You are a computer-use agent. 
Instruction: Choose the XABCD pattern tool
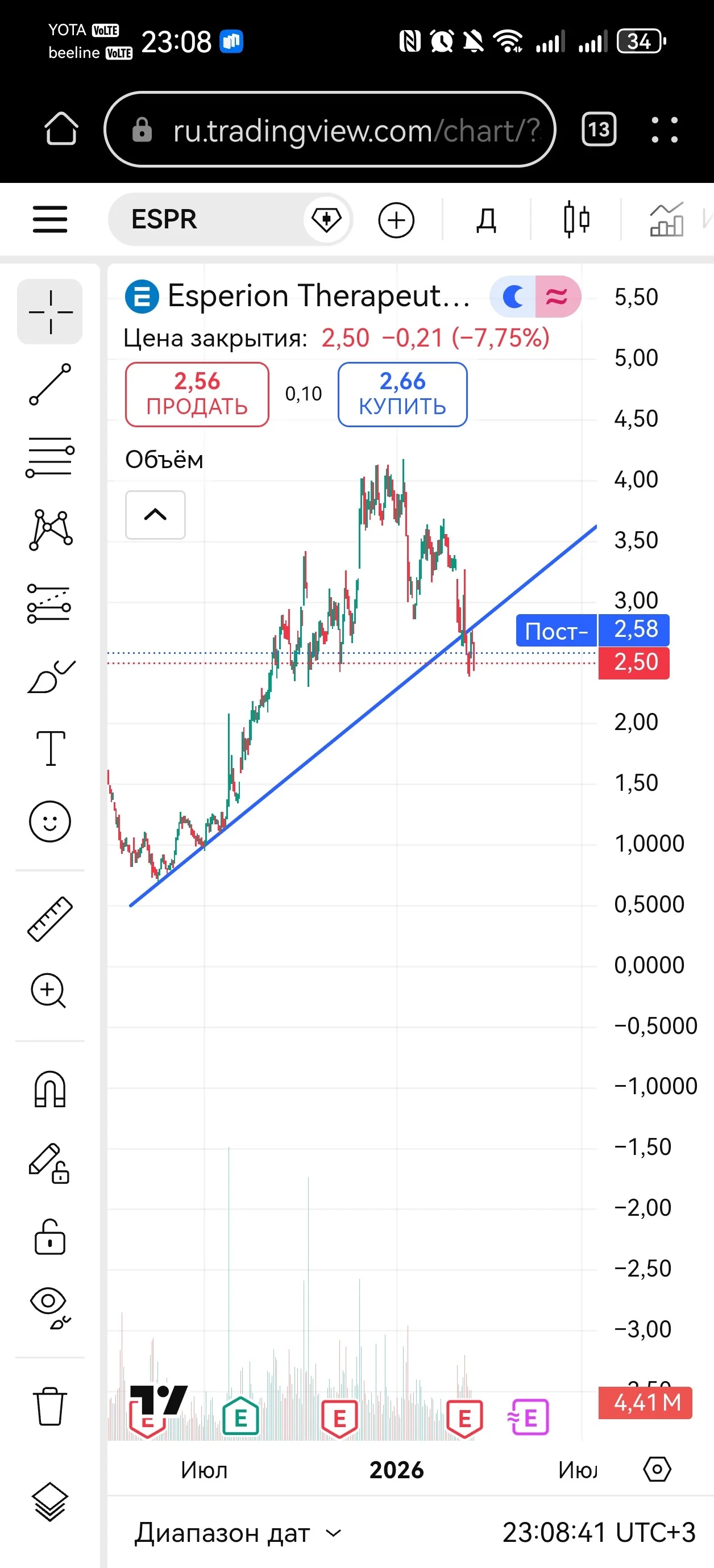click(50, 529)
